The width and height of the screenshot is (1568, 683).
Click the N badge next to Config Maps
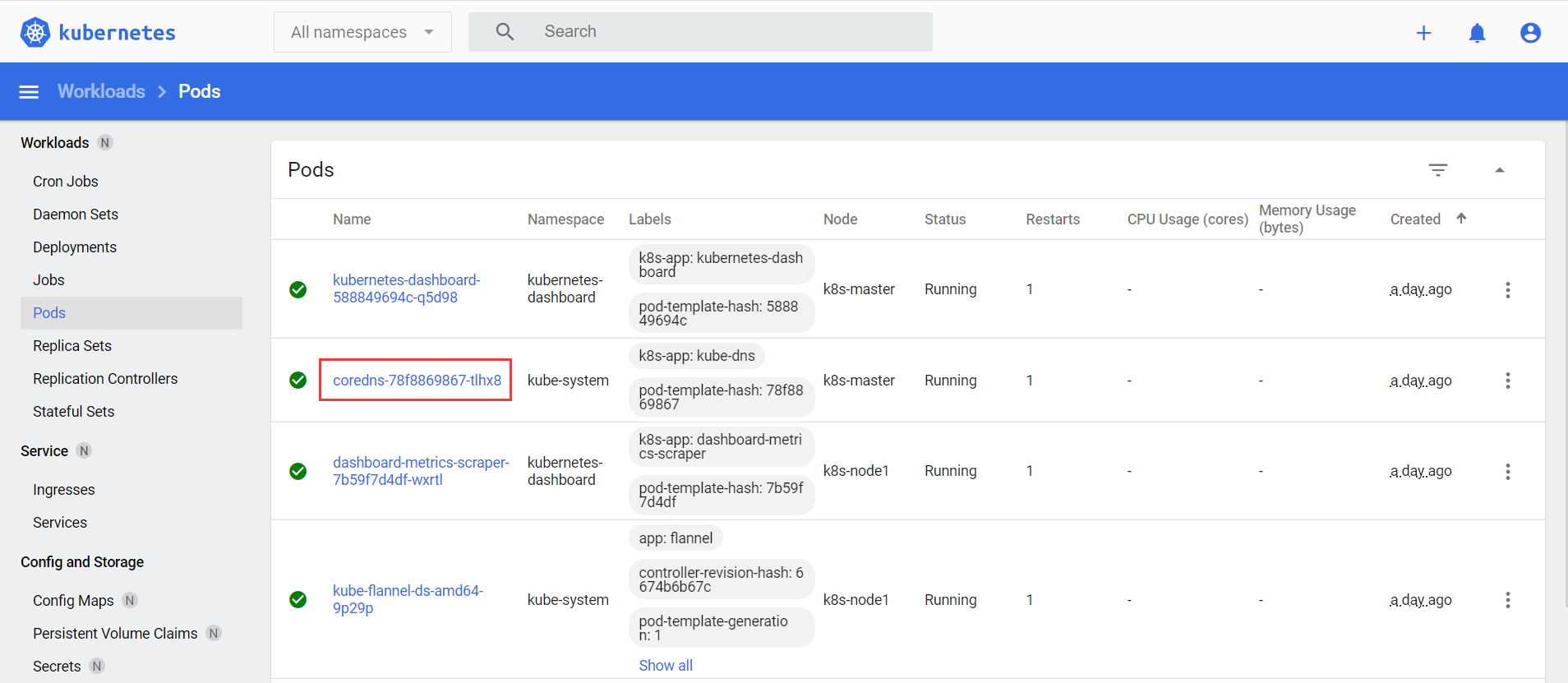click(x=130, y=601)
